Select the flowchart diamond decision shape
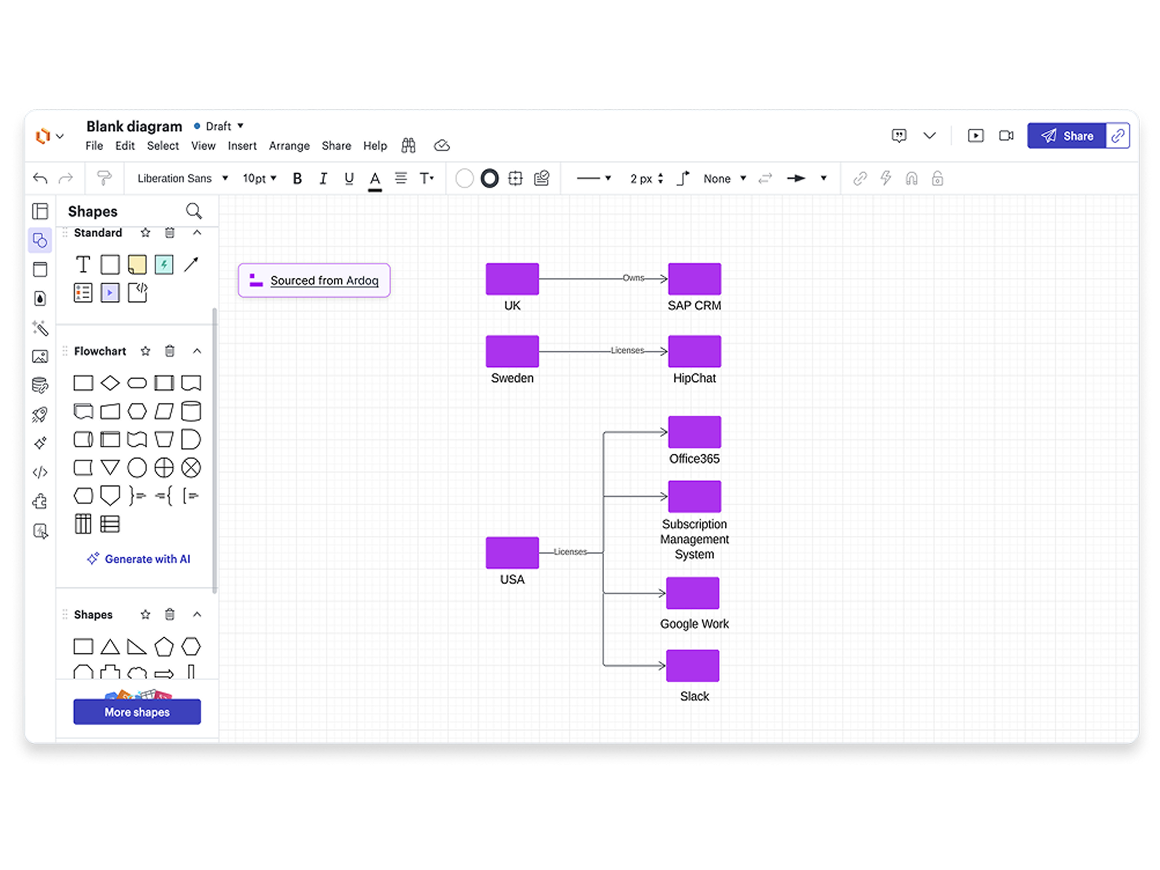Screen dimensions: 1160x870 (x=110, y=382)
